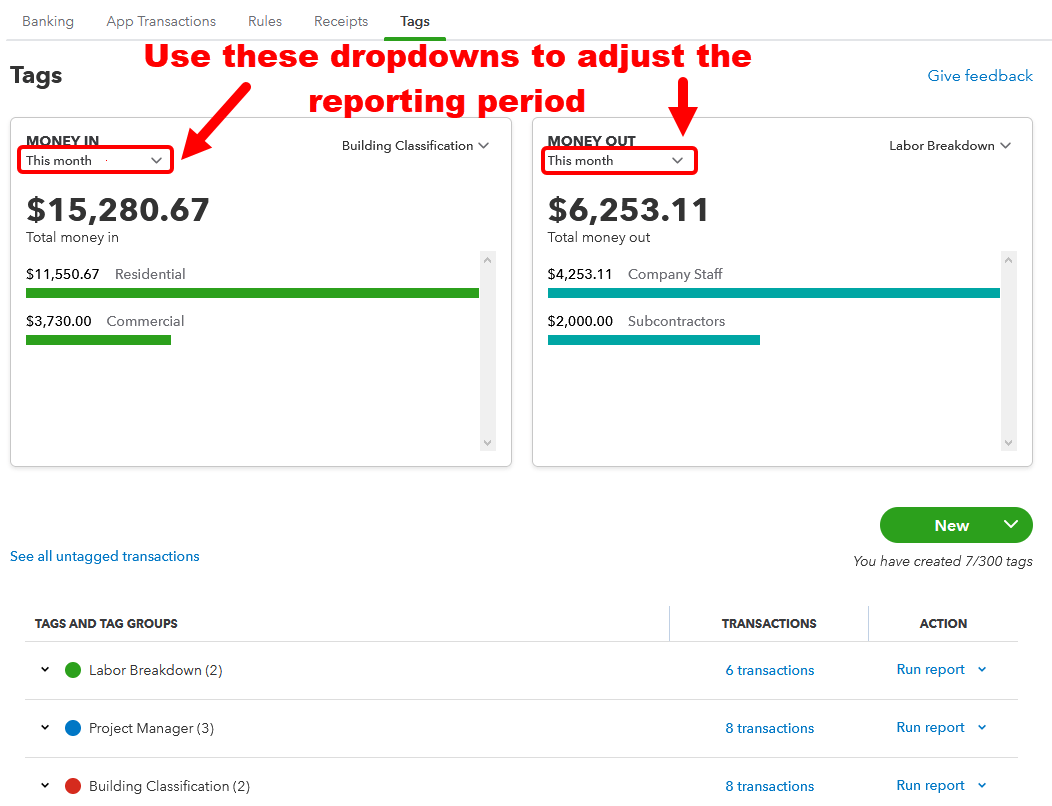1052x806 pixels.
Task: Click the teal Company Staff bar
Action: (774, 293)
